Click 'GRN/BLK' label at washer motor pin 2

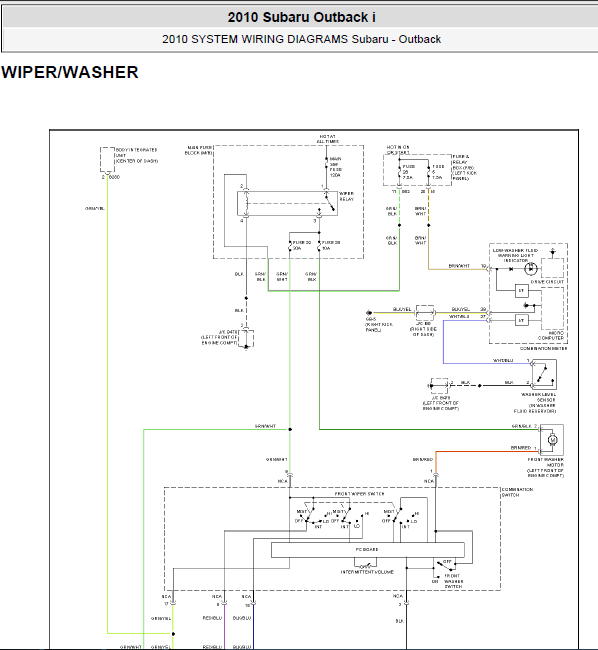tap(522, 426)
